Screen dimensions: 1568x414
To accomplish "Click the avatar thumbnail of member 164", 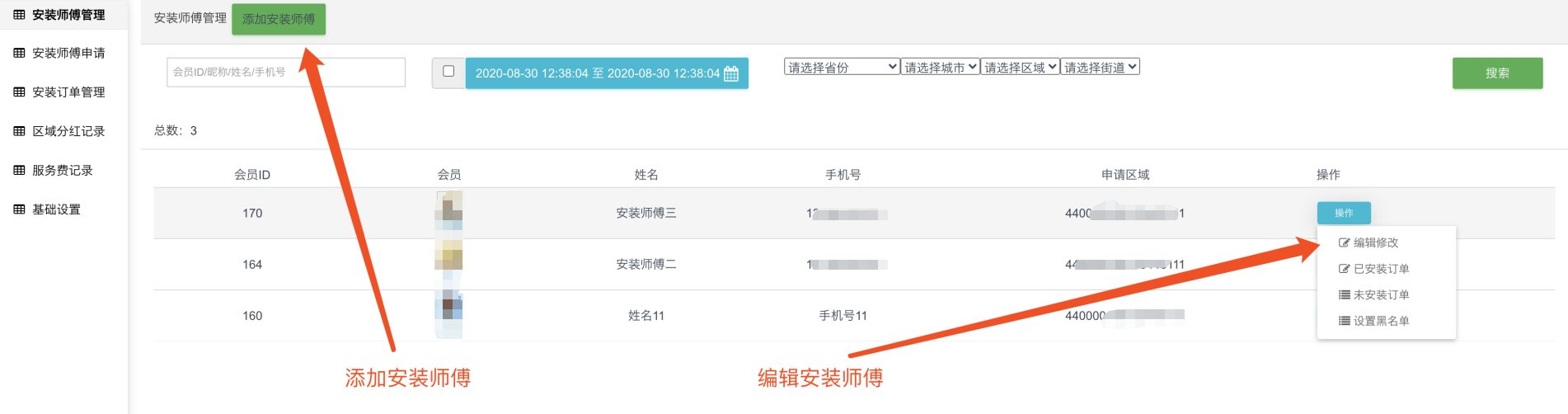I will 448,256.
